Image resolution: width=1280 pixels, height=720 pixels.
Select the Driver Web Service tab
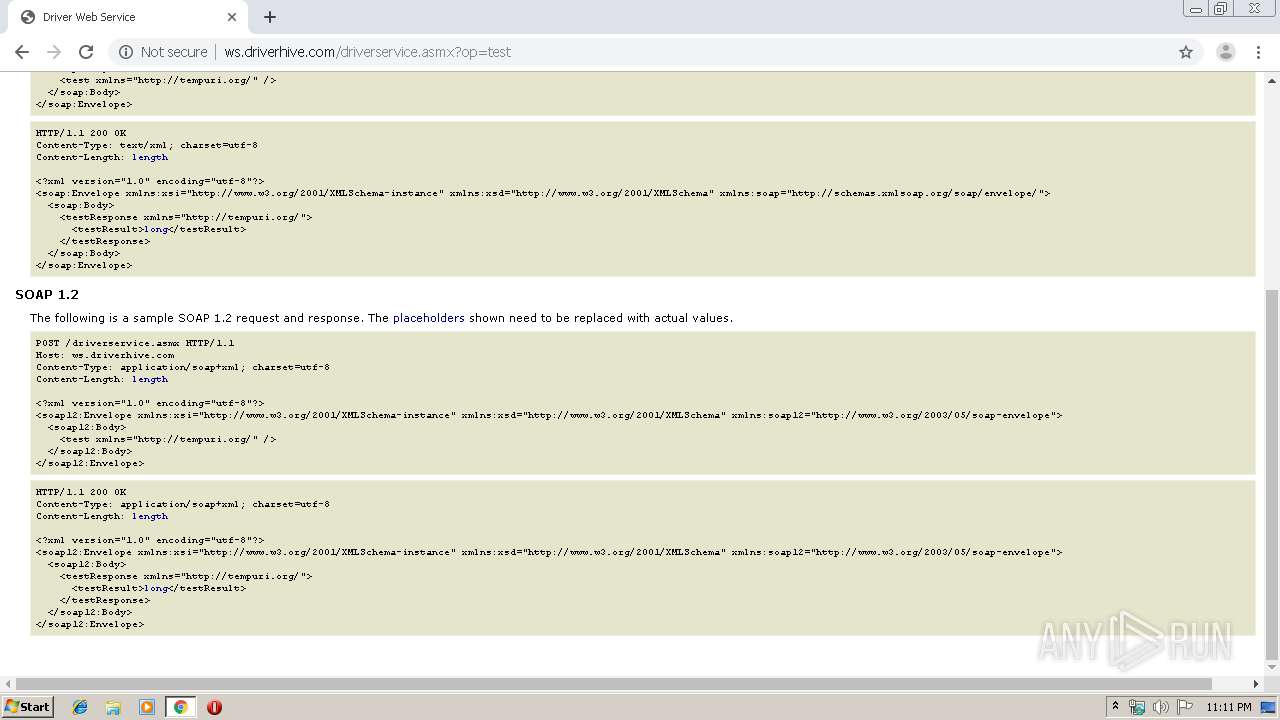coord(126,17)
